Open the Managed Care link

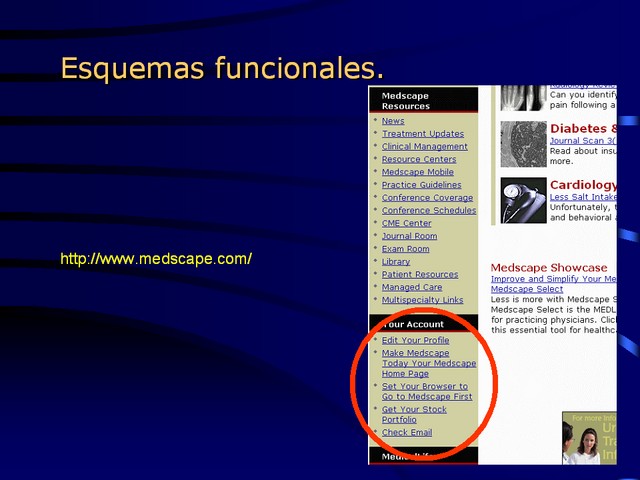click(412, 287)
